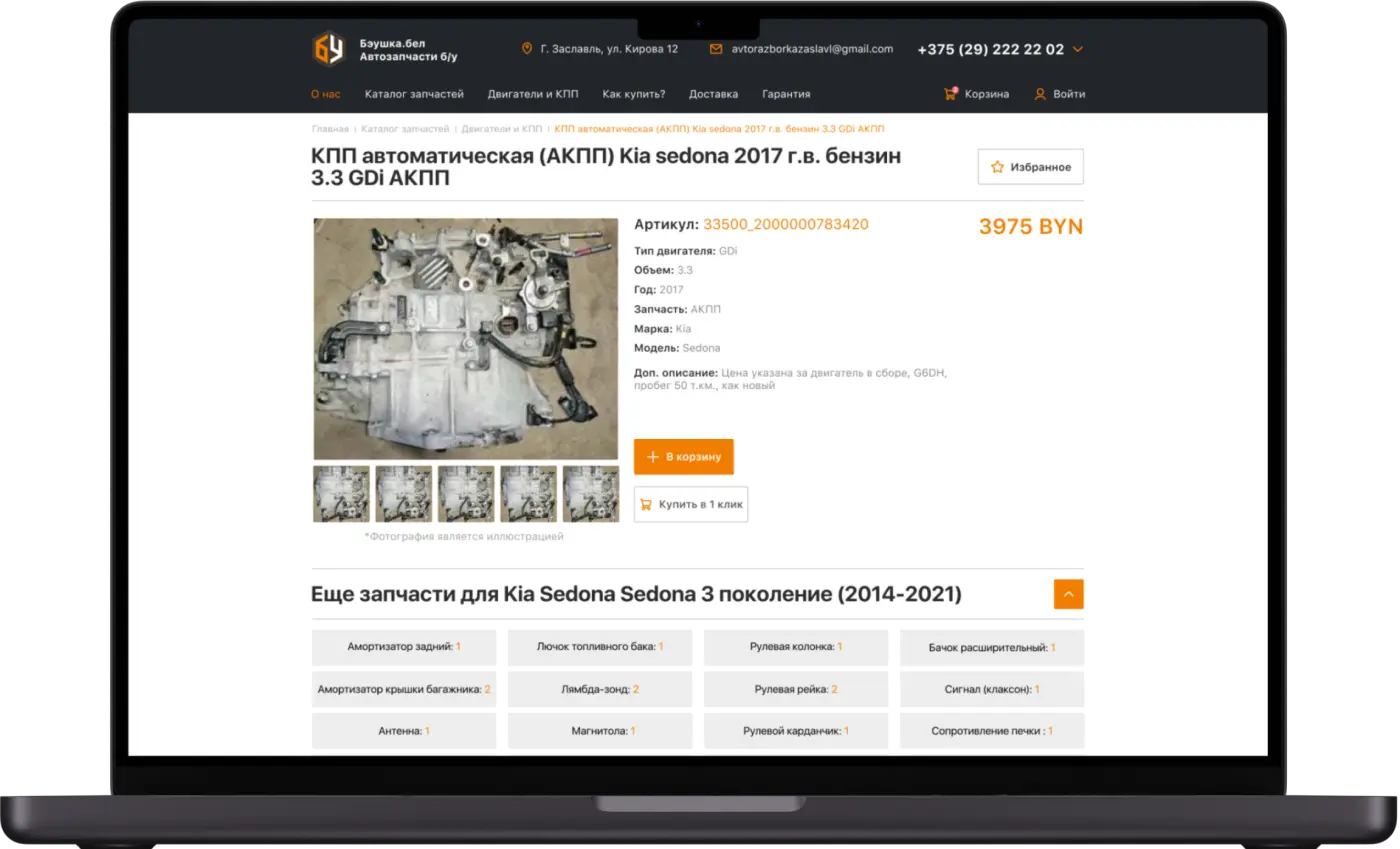Open the Доставка menu item

click(714, 94)
